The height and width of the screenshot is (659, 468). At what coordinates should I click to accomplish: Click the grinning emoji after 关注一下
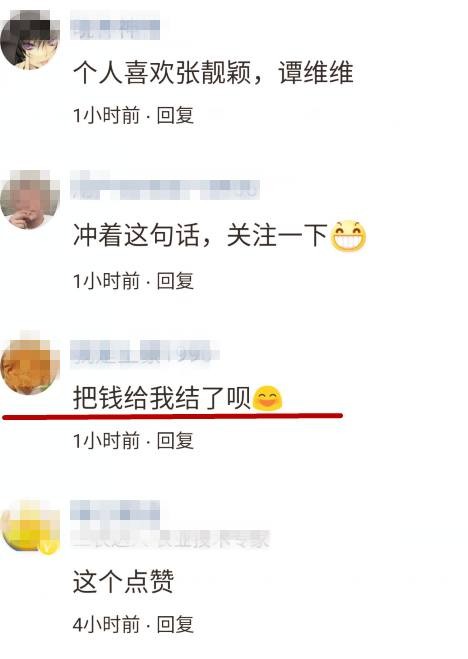[348, 236]
